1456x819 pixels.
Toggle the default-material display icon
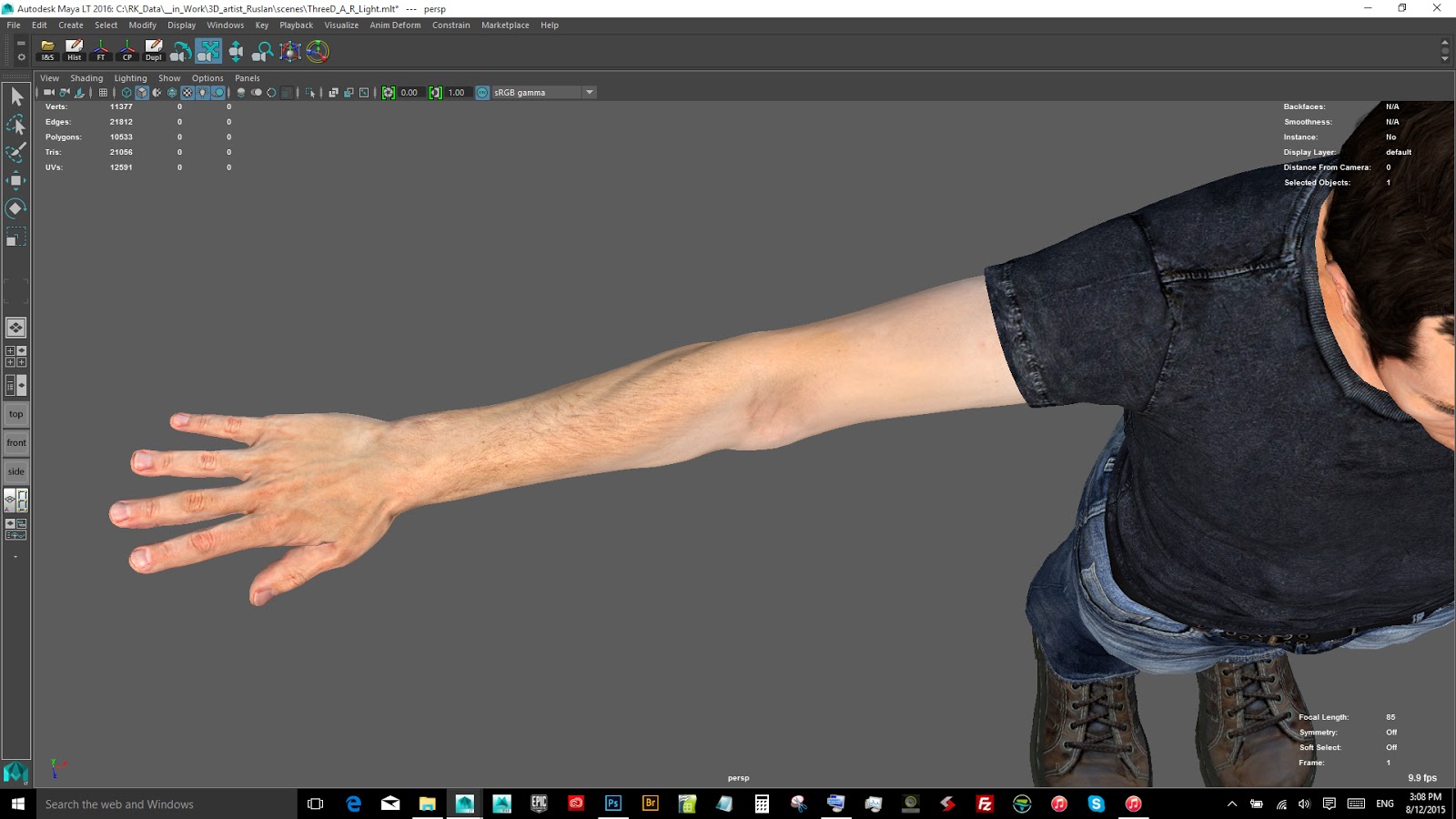pos(157,93)
